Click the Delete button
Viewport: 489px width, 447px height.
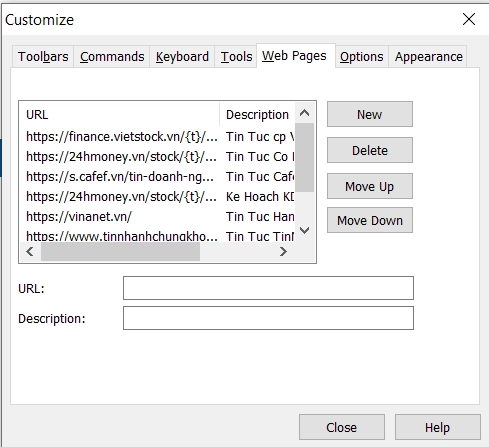[x=370, y=150]
